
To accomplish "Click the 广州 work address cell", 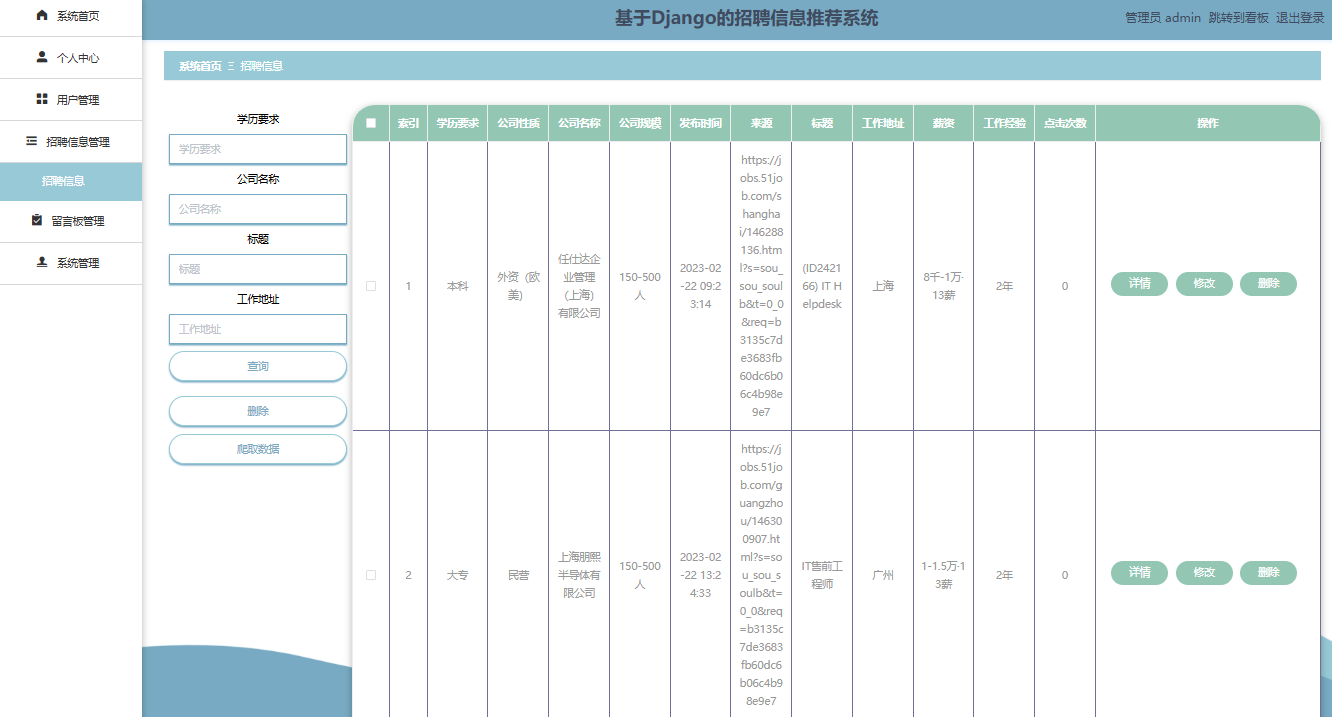I will (x=883, y=575).
